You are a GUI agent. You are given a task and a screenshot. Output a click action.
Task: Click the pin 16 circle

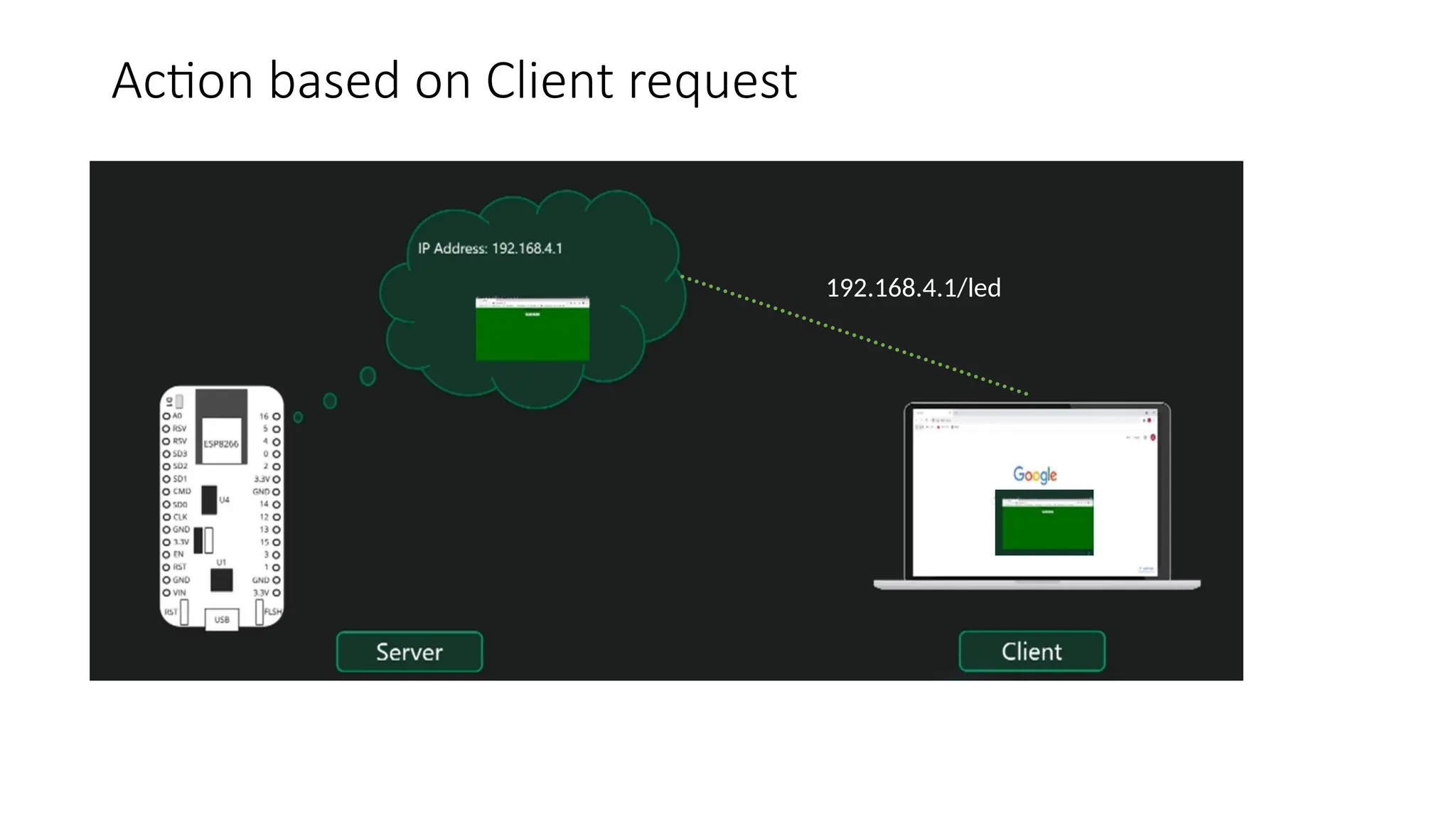click(277, 417)
